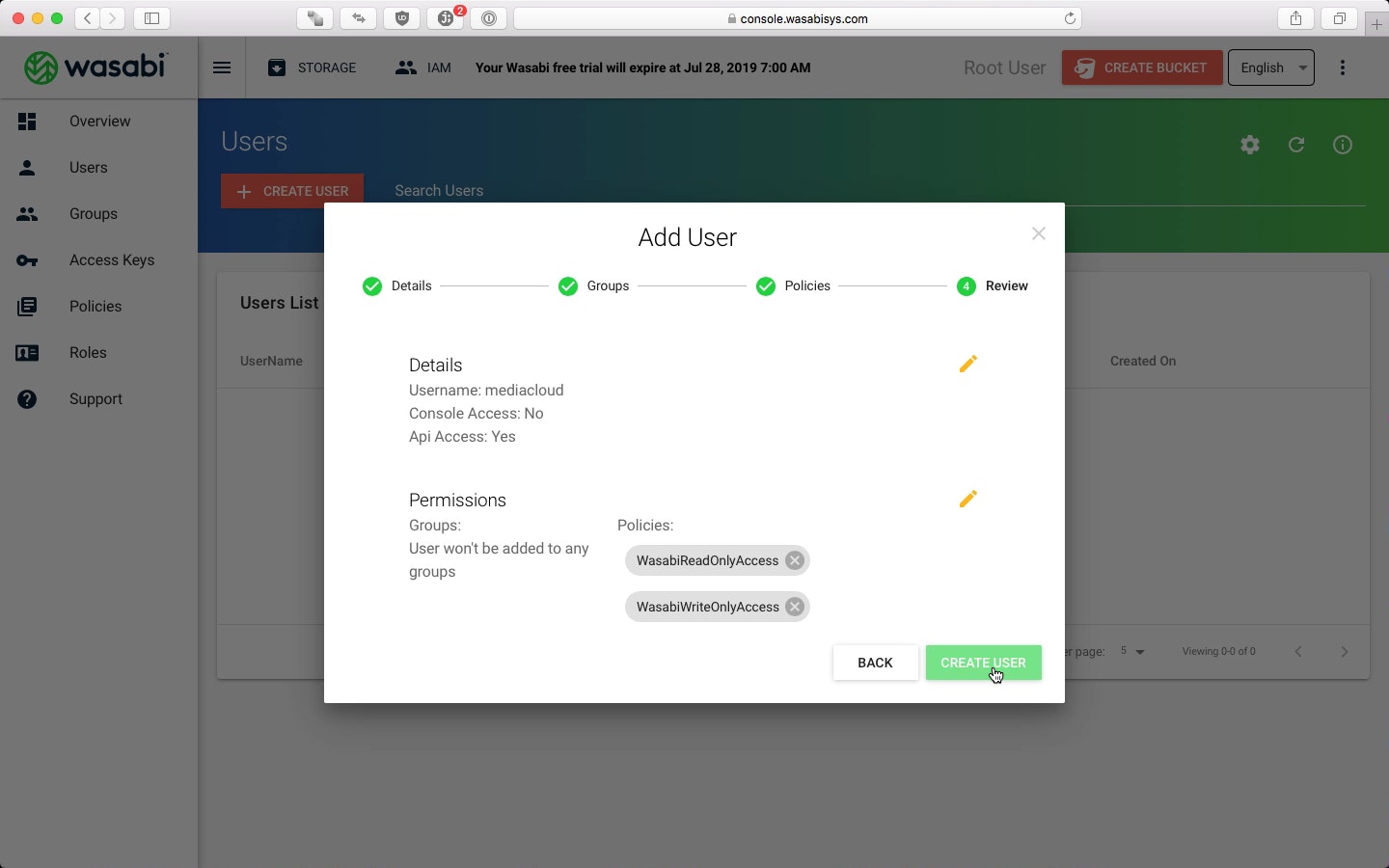Image resolution: width=1389 pixels, height=868 pixels.
Task: Click the 1Password extension icon in Safari toolbar
Action: point(489,18)
